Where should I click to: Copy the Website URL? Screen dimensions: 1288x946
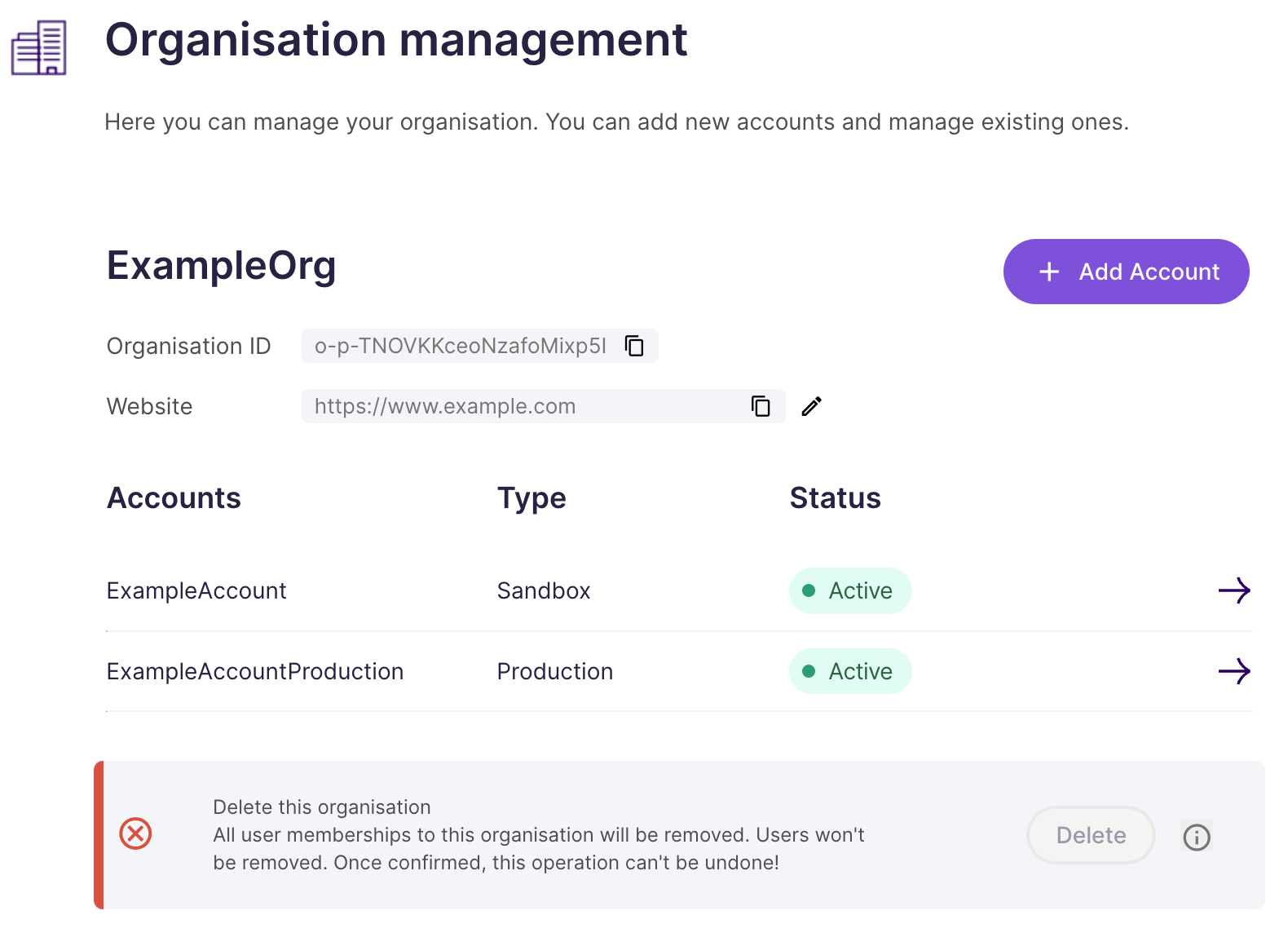(x=761, y=406)
